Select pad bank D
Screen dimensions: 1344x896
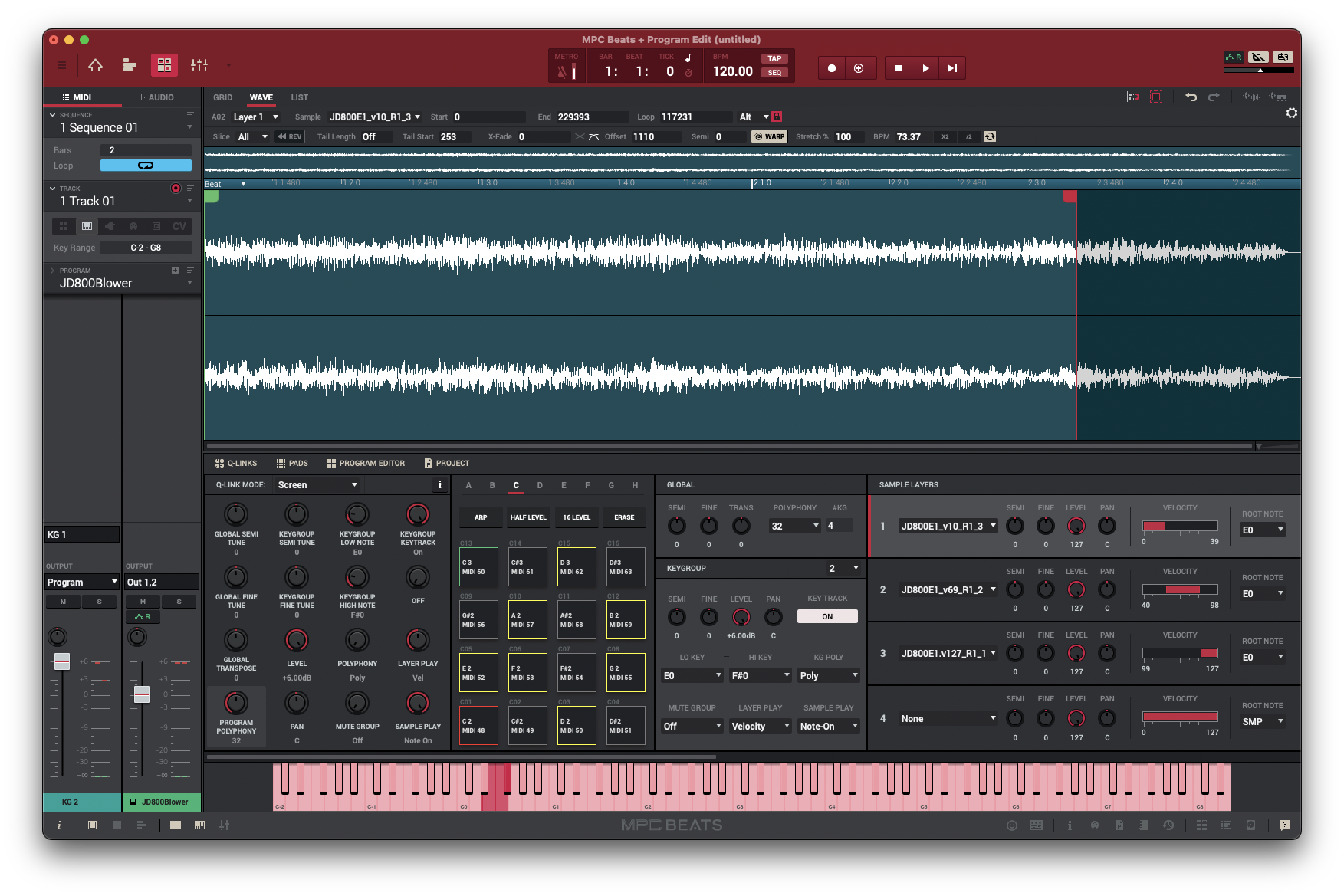pyautogui.click(x=540, y=485)
